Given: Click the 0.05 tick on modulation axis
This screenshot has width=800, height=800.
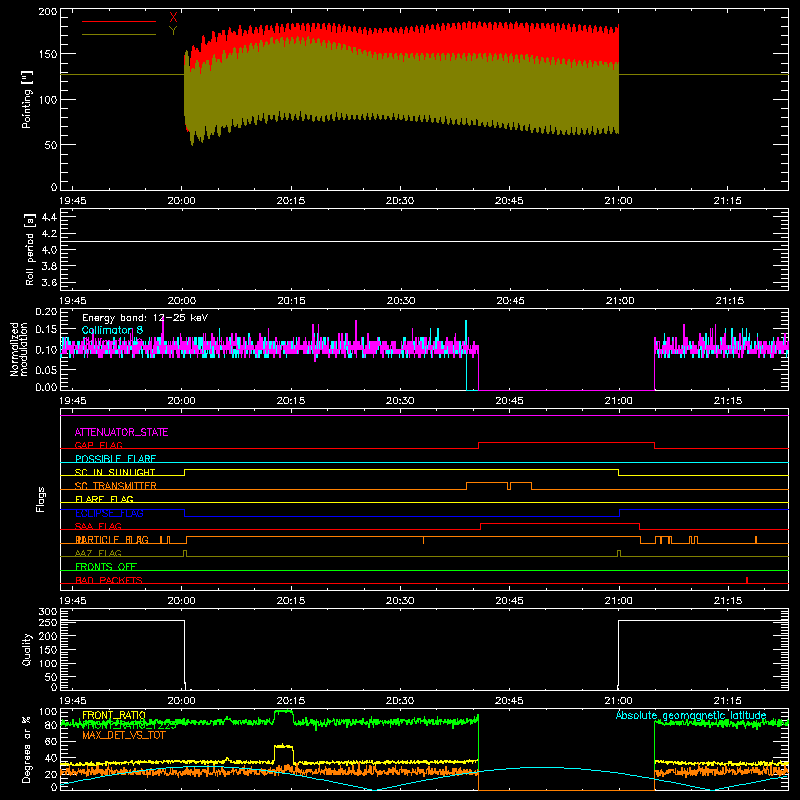Looking at the screenshot, I should tap(46, 369).
